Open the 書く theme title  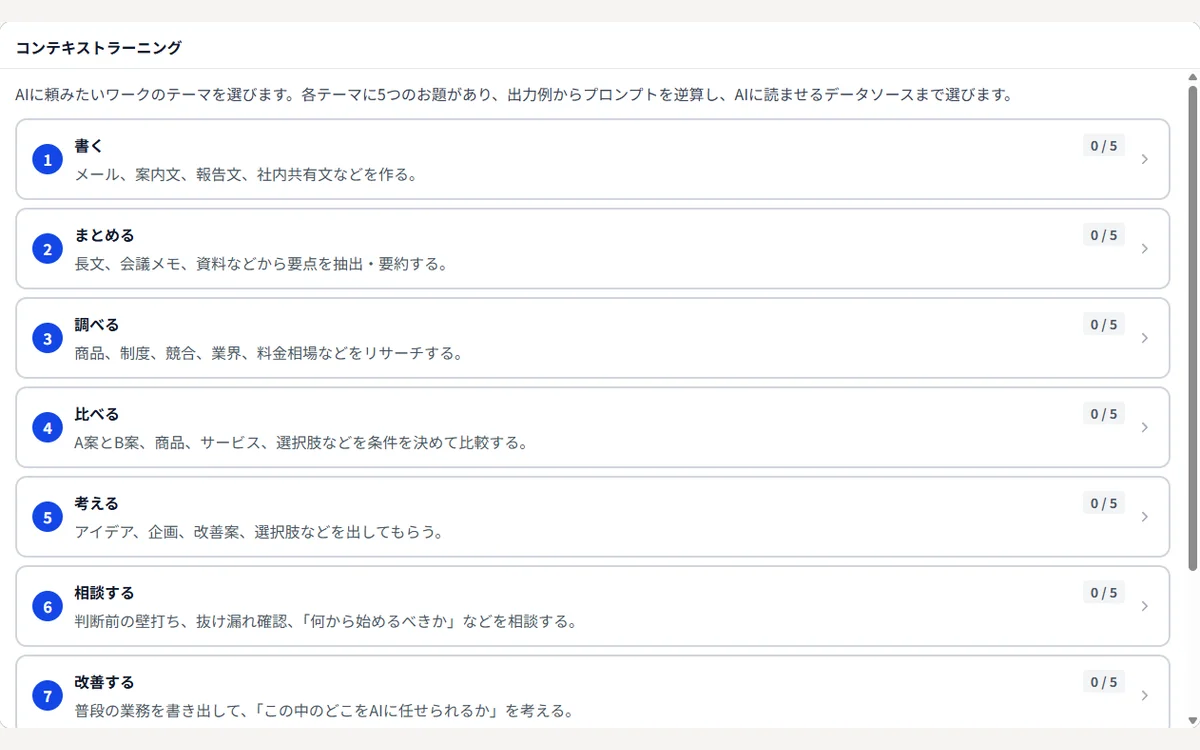pyautogui.click(x=89, y=146)
